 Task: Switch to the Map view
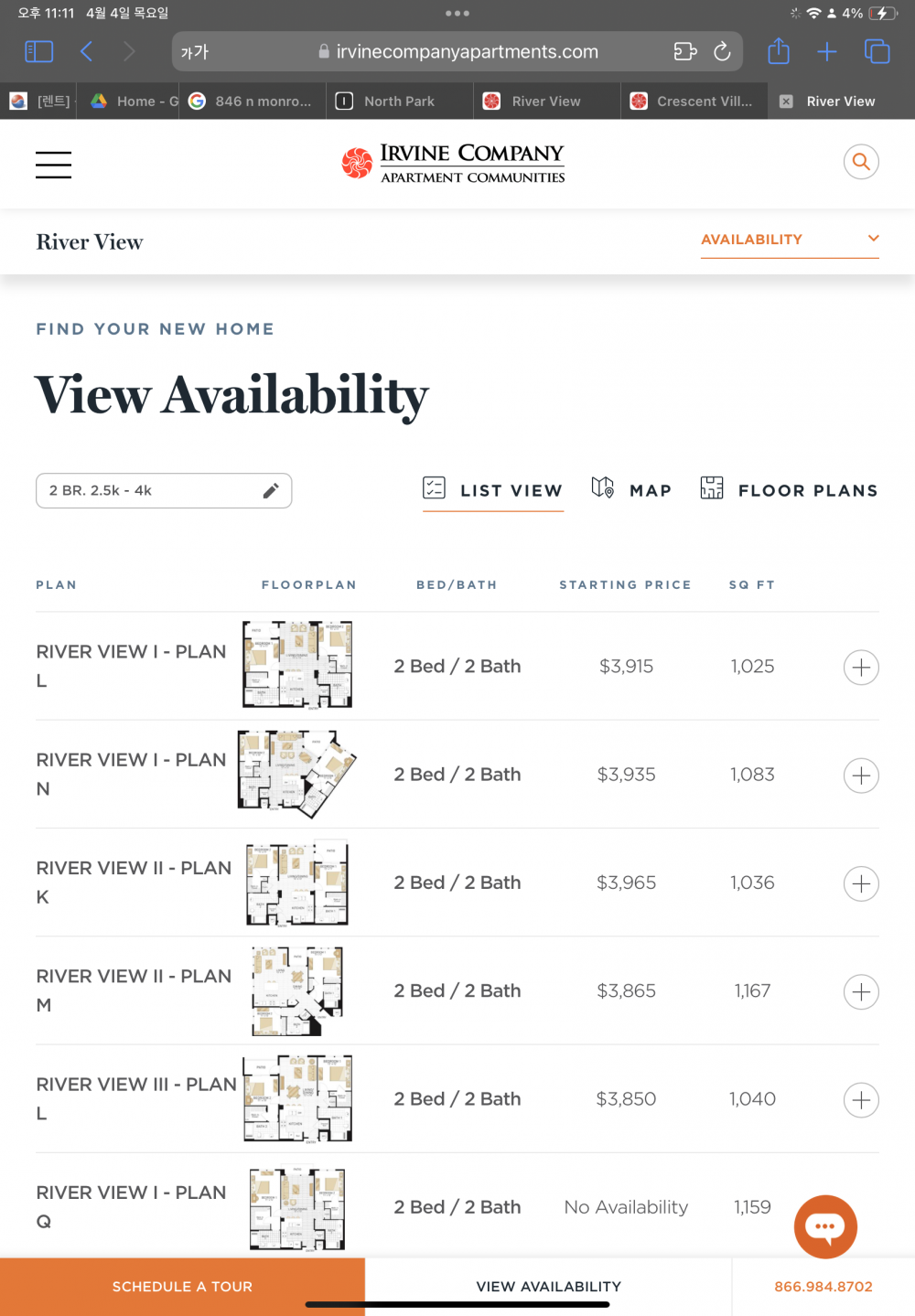coord(631,489)
